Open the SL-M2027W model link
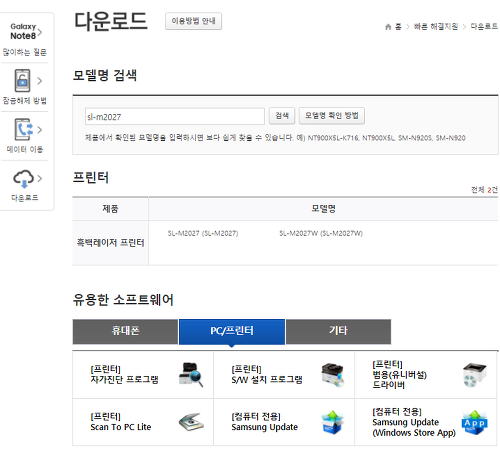500x451 pixels. tap(321, 233)
